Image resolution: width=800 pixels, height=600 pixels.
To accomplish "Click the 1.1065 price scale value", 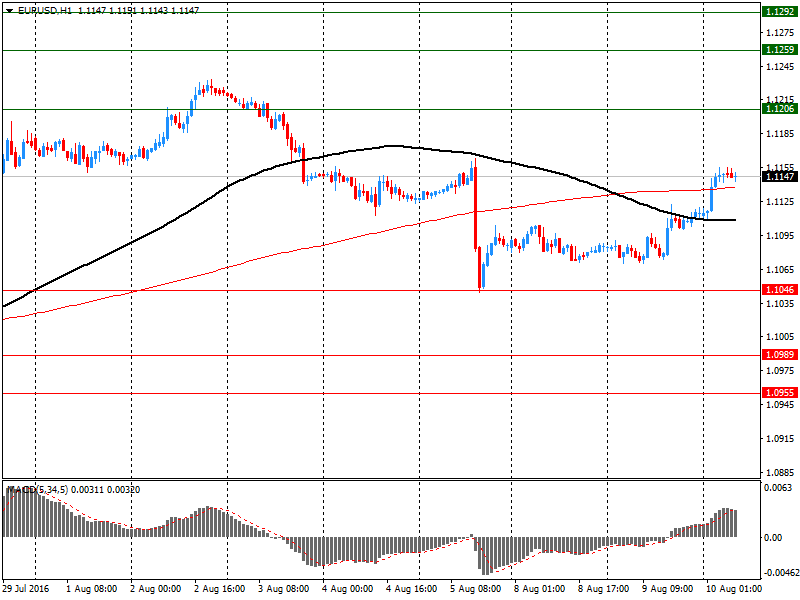I will coord(780,269).
